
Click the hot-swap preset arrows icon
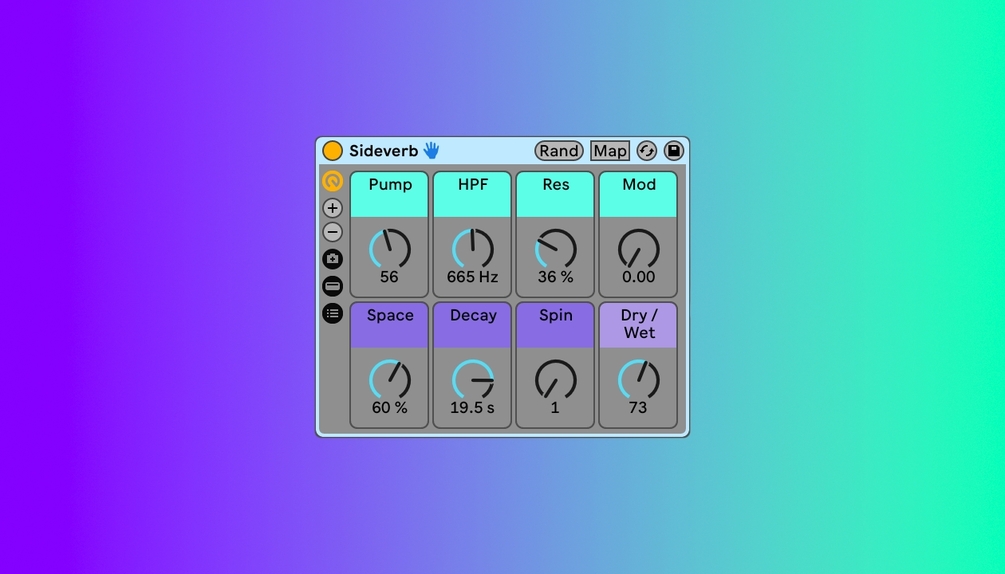coord(647,151)
